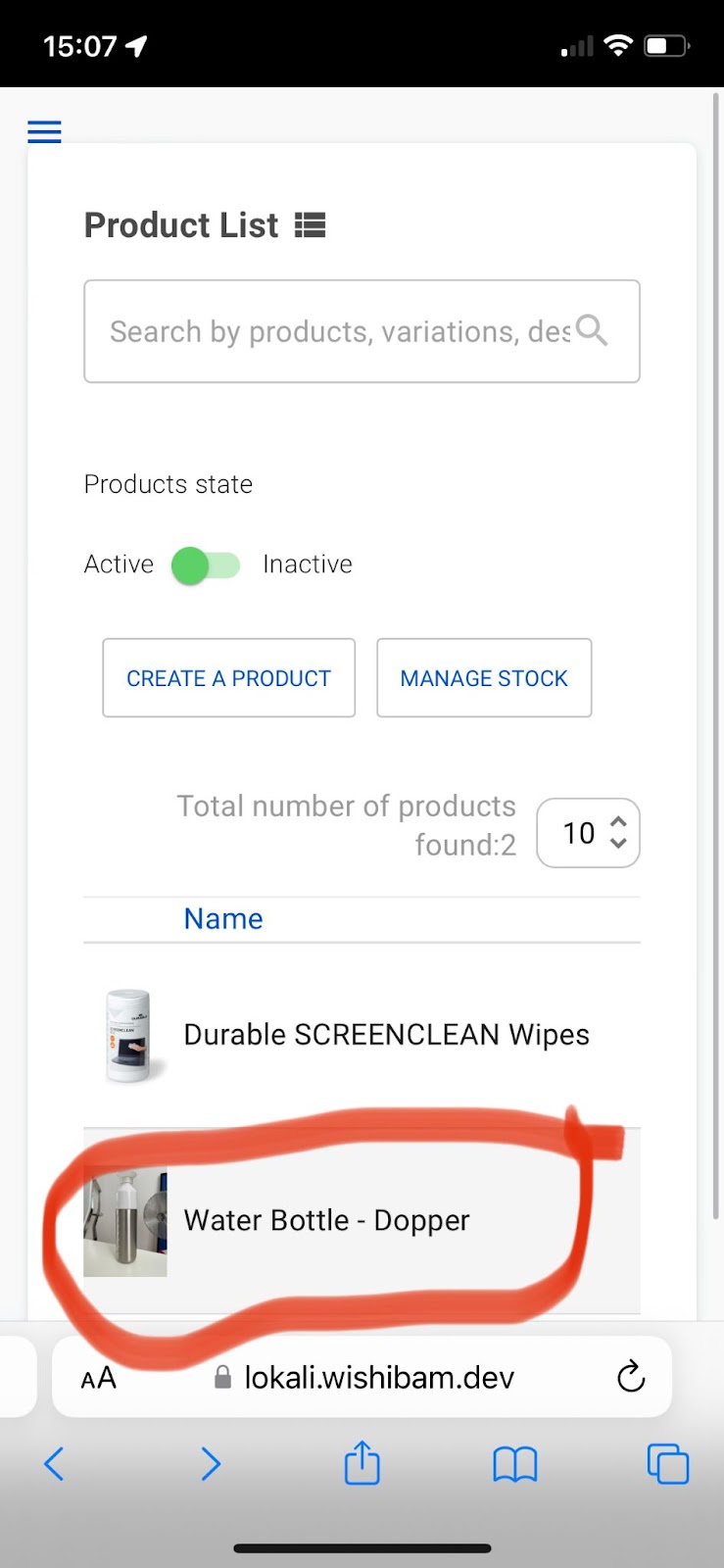Open the Water Bottle - Dopper row
The width and height of the screenshot is (724, 1568).
327,1220
